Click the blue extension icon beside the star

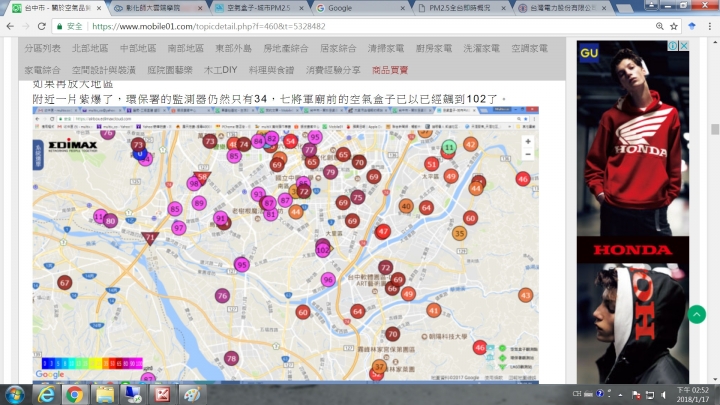[x=692, y=26]
